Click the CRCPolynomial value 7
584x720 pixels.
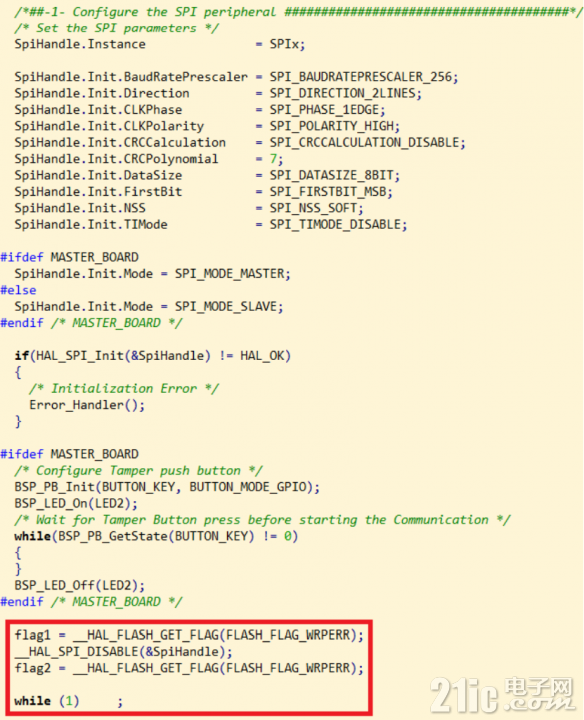[273, 159]
